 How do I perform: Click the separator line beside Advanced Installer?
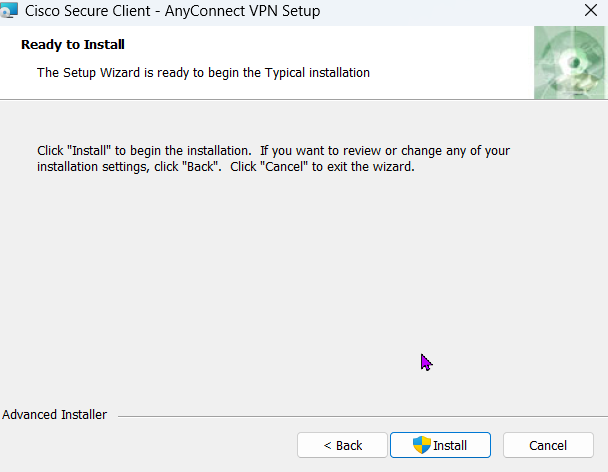click(350, 416)
